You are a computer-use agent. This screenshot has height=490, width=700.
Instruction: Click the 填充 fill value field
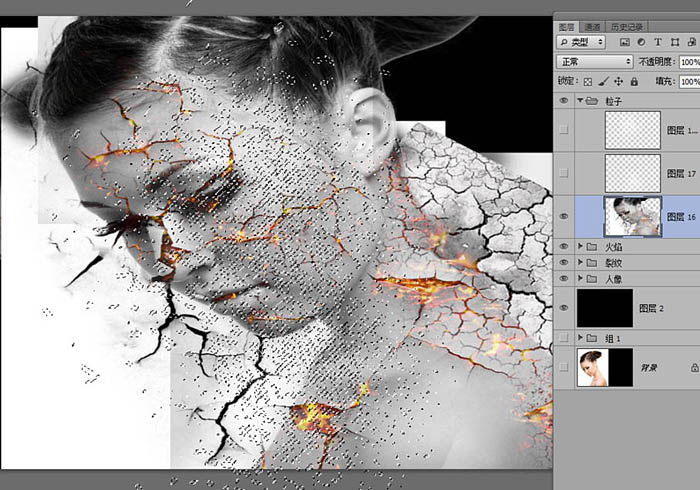689,81
